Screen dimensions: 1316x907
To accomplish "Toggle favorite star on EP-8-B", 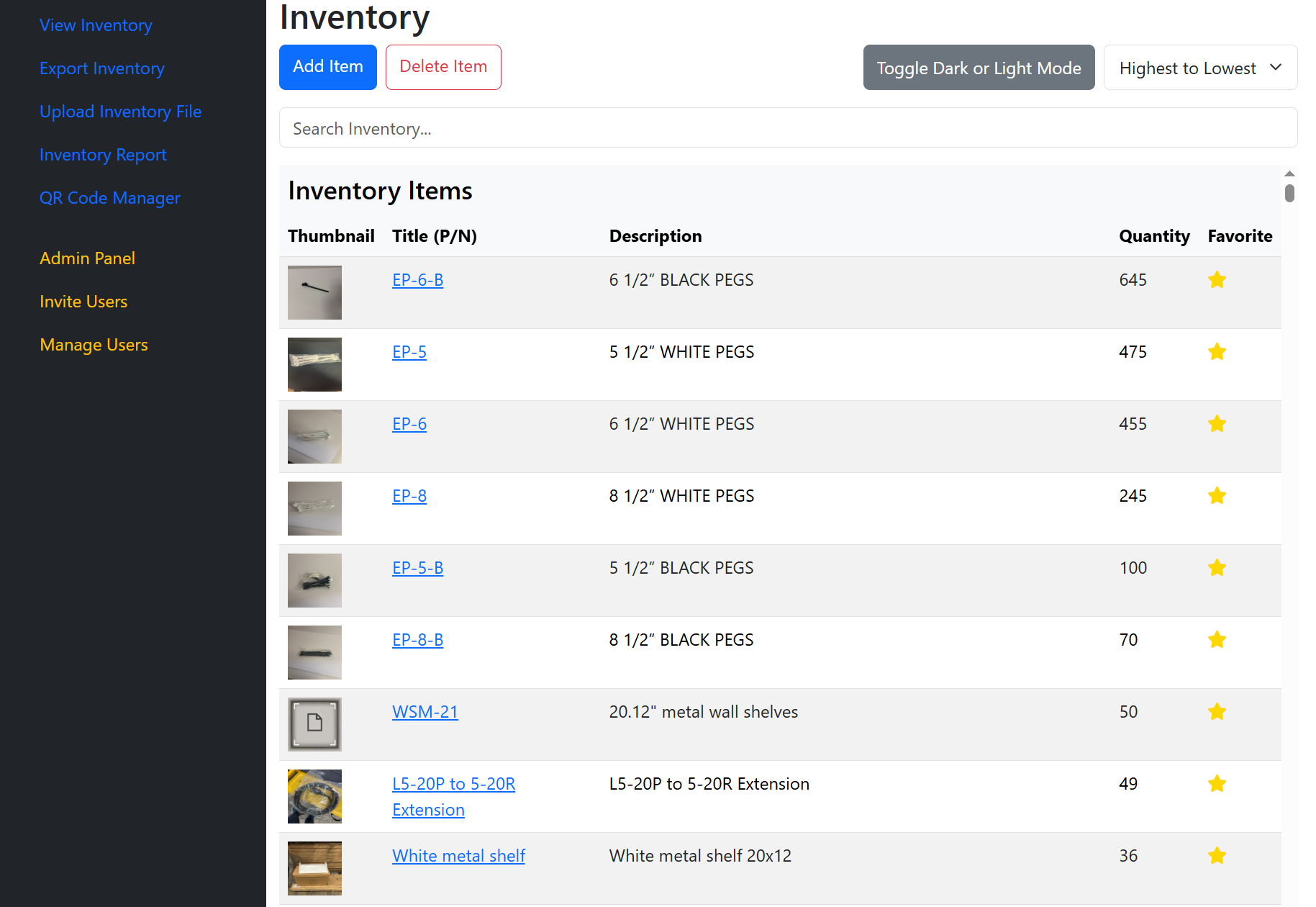I will pos(1217,640).
